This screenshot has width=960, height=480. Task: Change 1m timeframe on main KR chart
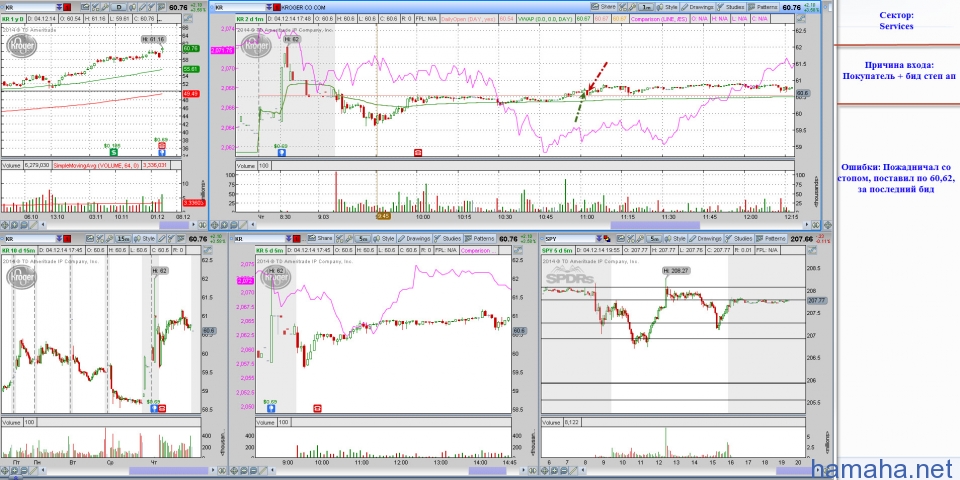[x=646, y=7]
